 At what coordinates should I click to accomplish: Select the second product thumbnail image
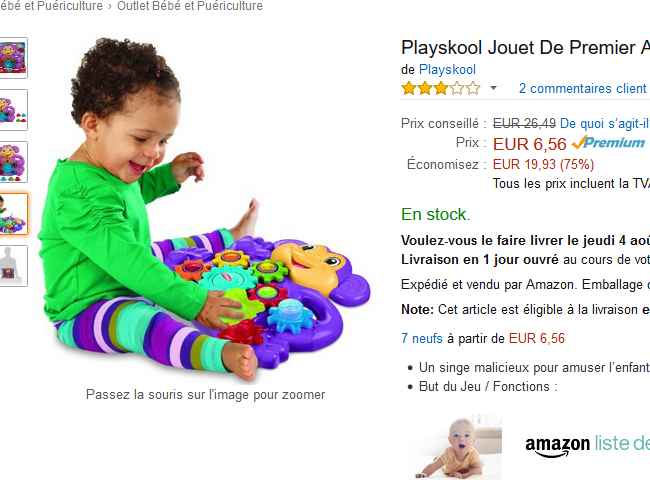[13, 110]
